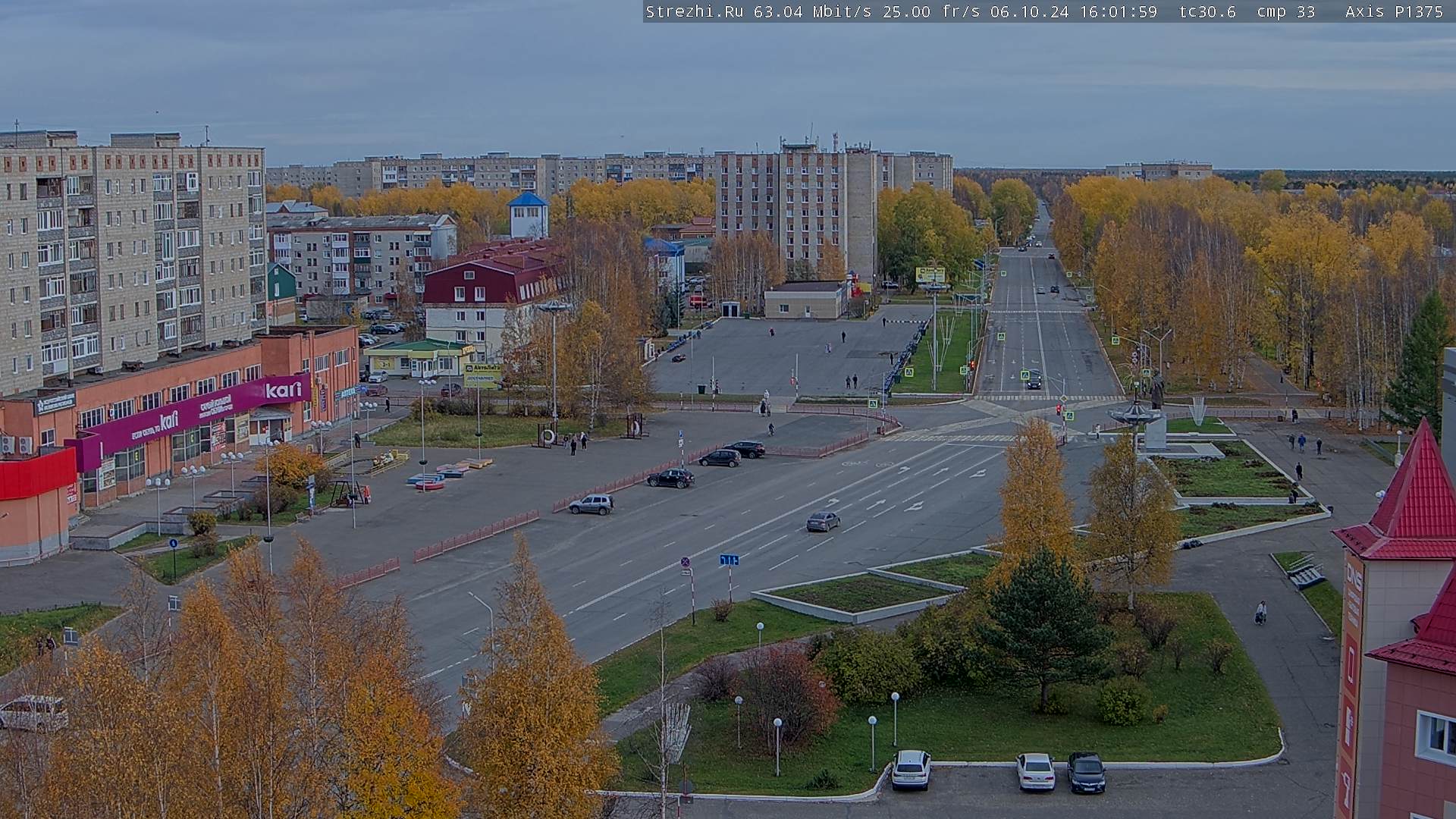Click the "25.00 fr/s" frame rate readout
This screenshot has height=819, width=1456.
click(931, 11)
